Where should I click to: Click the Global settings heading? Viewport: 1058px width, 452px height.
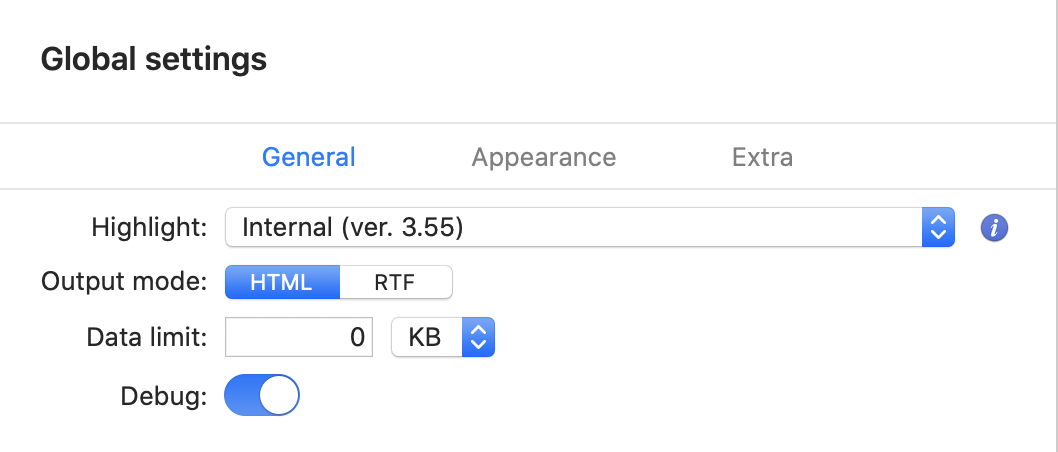[154, 60]
